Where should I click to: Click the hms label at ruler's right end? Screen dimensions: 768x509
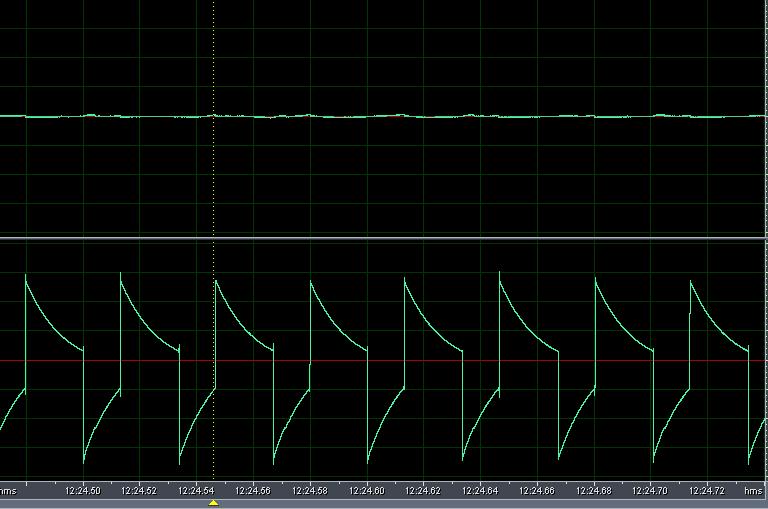pyautogui.click(x=753, y=490)
